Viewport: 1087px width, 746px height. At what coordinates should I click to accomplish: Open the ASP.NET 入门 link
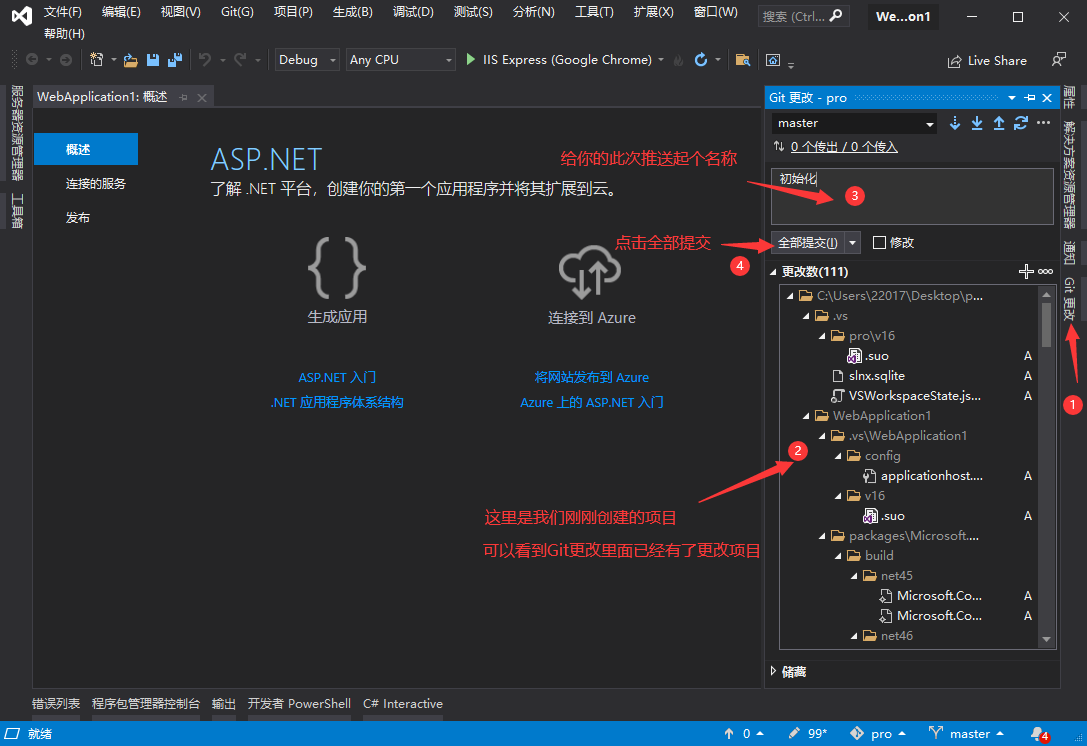tap(337, 377)
